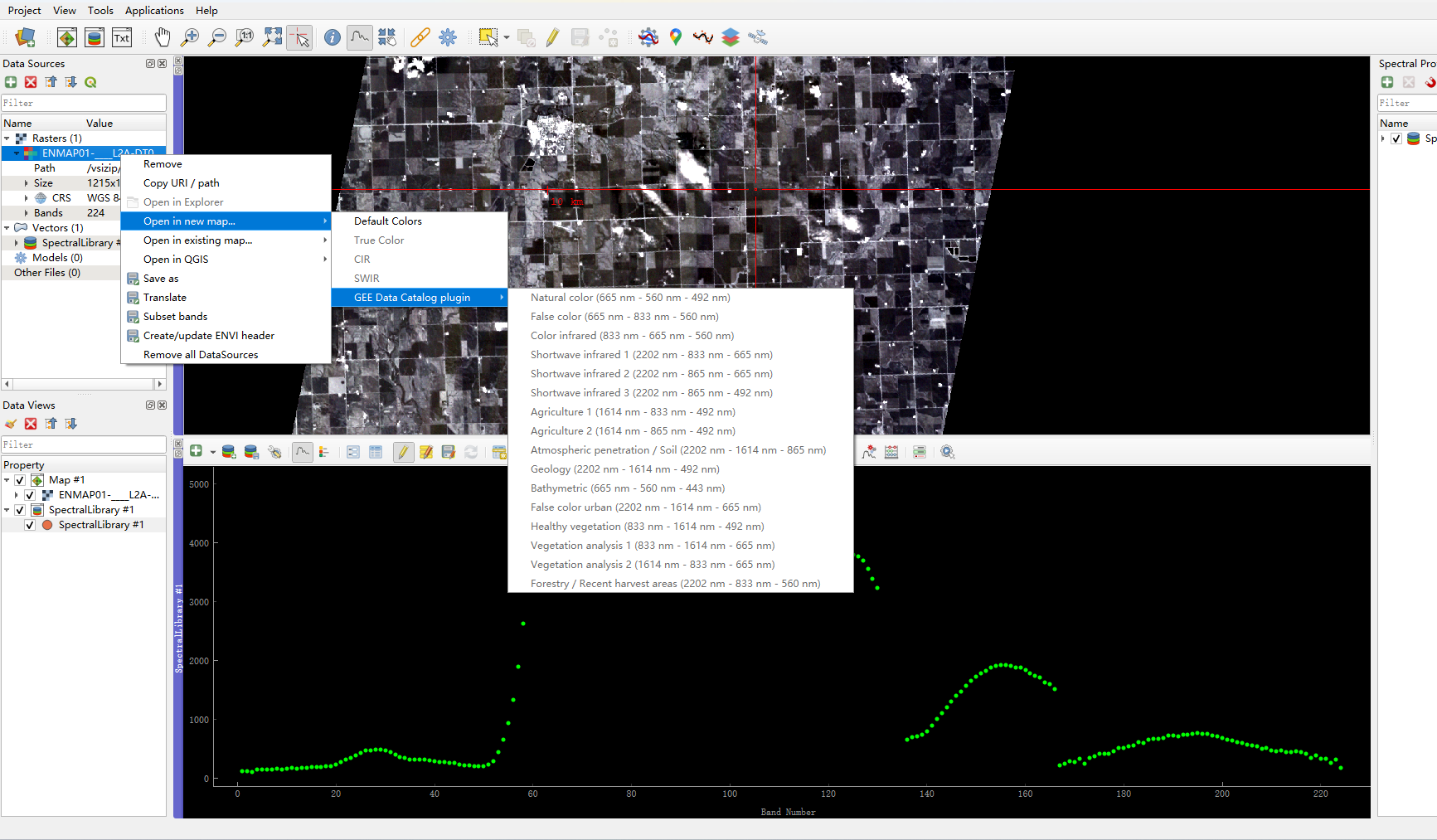The image size is (1437, 840).
Task: Toggle visibility of SpectralLibrary #1 profile layer
Action: tap(29, 524)
